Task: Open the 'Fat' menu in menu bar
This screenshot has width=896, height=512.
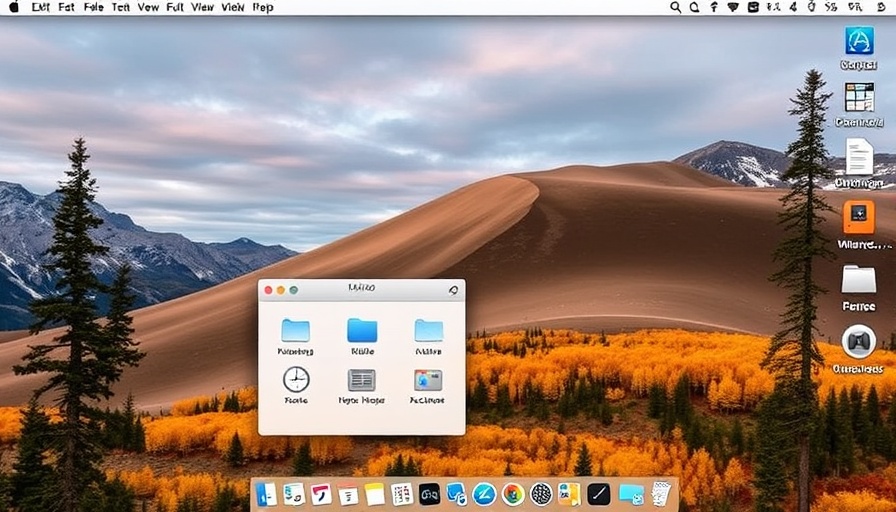Action: (x=66, y=7)
